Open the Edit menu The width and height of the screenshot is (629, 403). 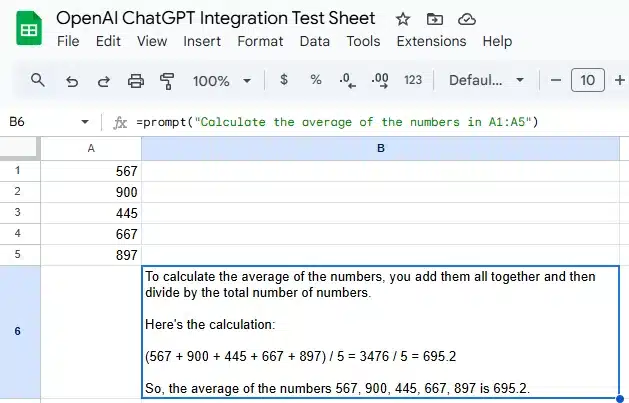coord(108,41)
